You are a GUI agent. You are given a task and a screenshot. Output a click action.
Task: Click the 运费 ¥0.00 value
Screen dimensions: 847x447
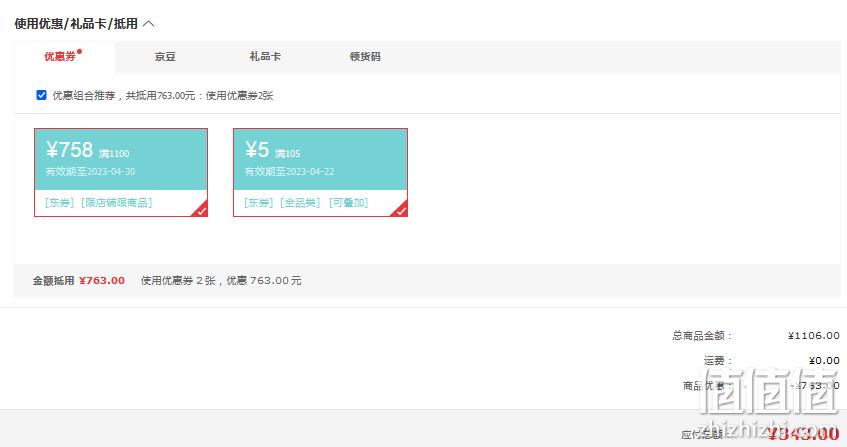coord(824,361)
